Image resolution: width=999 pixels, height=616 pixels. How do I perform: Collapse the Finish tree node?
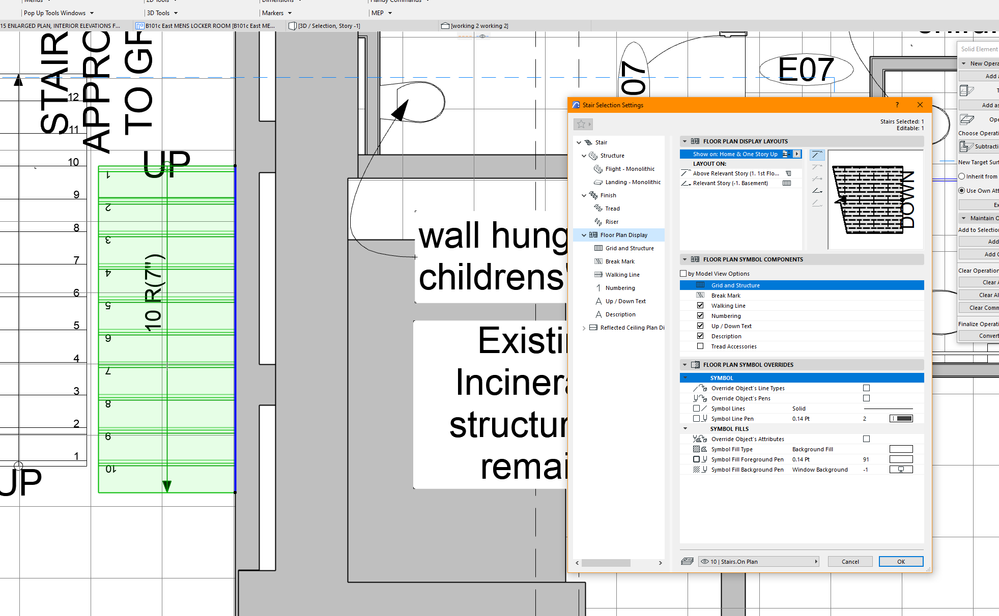(x=584, y=196)
